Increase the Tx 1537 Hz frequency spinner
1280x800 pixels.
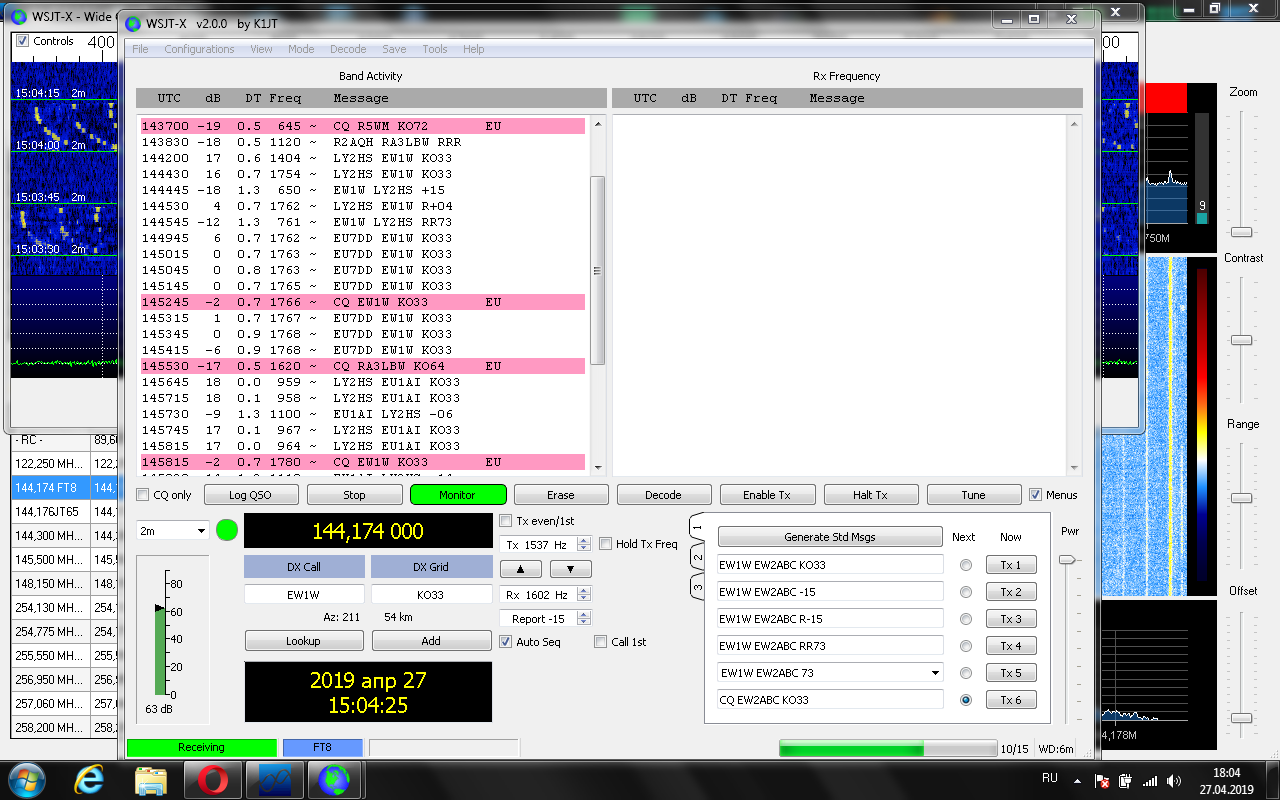point(585,540)
